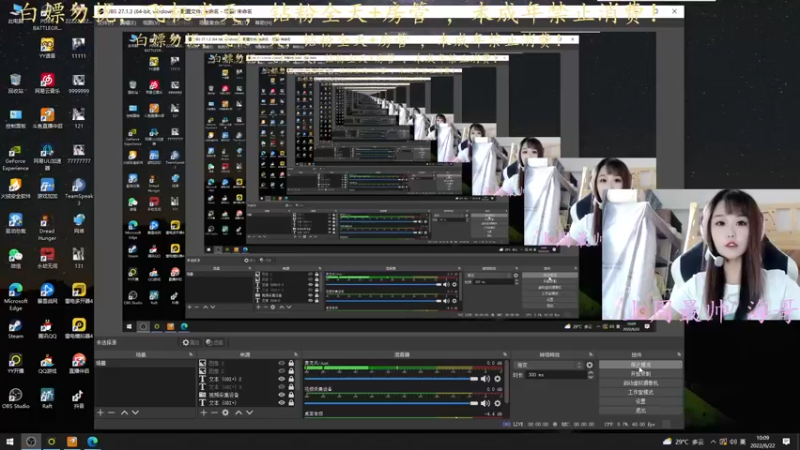
Task: Open OBS Studio desktop shortcut
Action: click(x=15, y=398)
